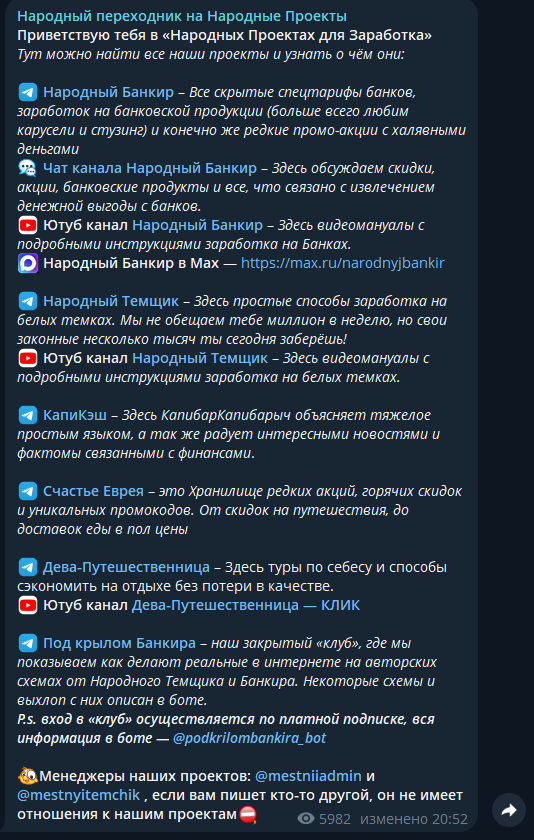The height and width of the screenshot is (840, 534).
Task: Open the Народный Темщик Telegram link
Action: tap(111, 301)
